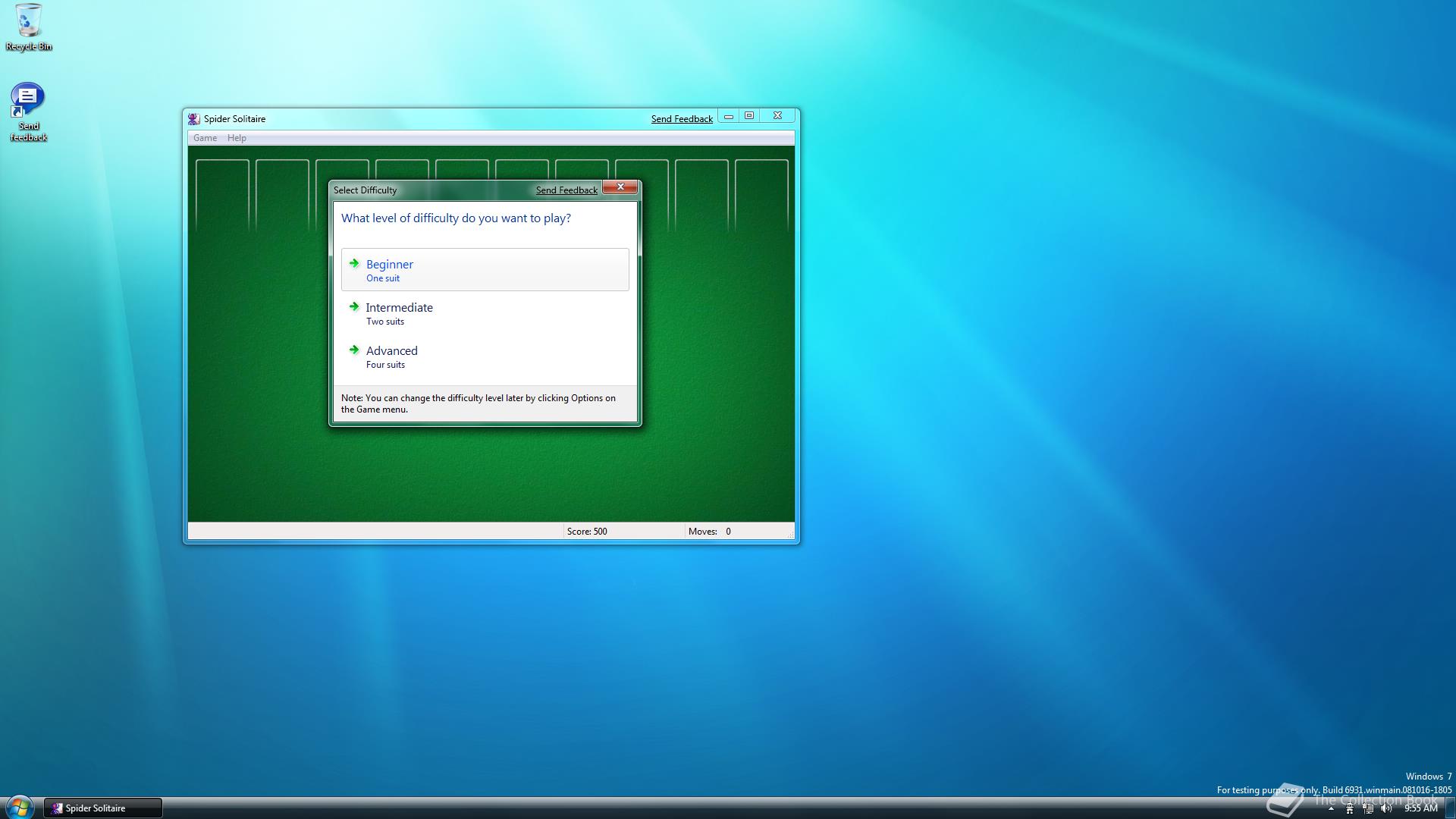This screenshot has width=1456, height=819.
Task: Click the difficulty question heading text
Action: [x=456, y=218]
